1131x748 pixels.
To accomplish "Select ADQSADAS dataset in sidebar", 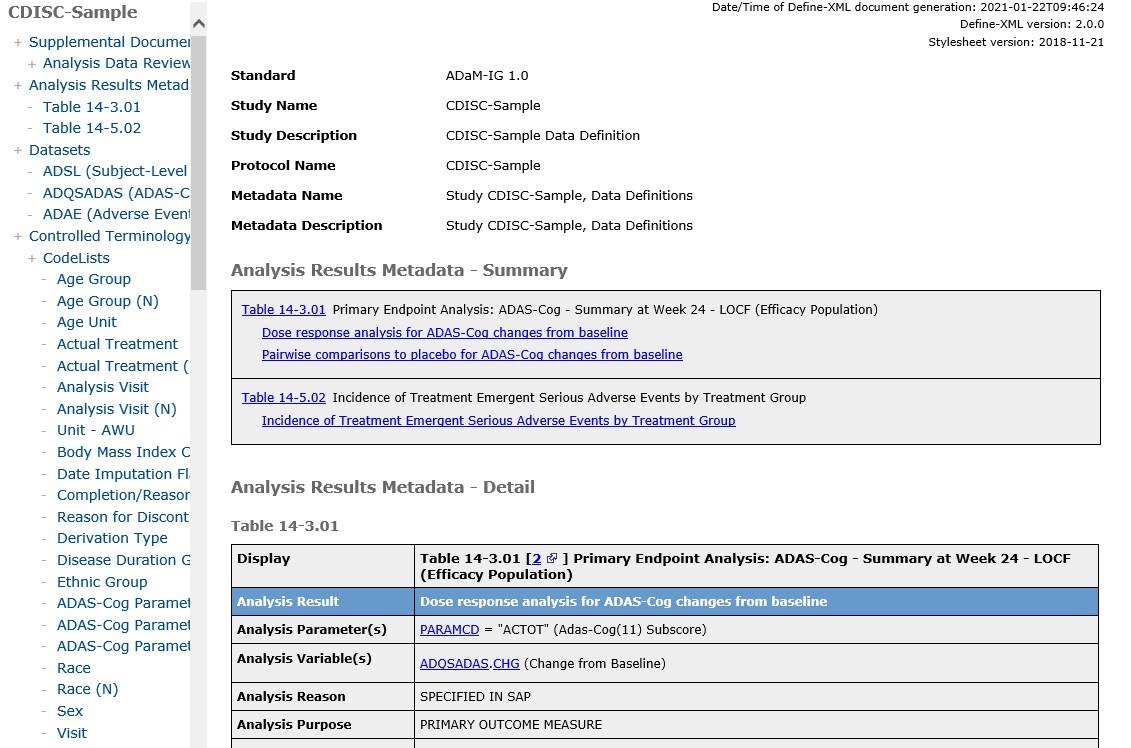I will [115, 193].
